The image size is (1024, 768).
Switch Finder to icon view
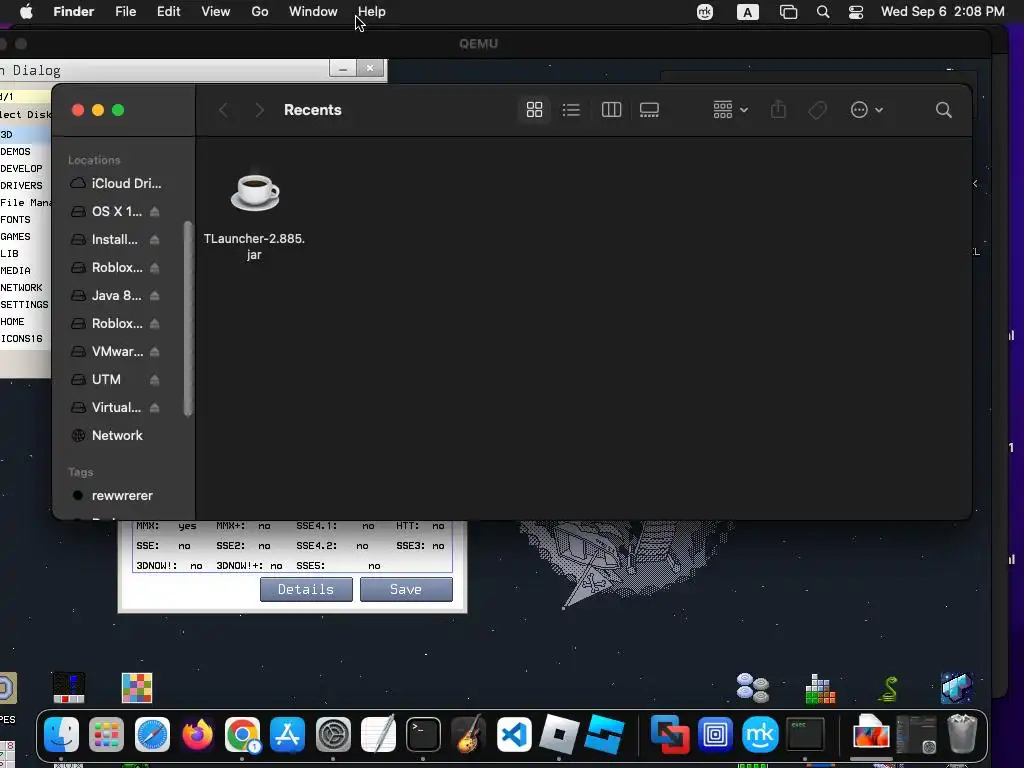pyautogui.click(x=534, y=110)
